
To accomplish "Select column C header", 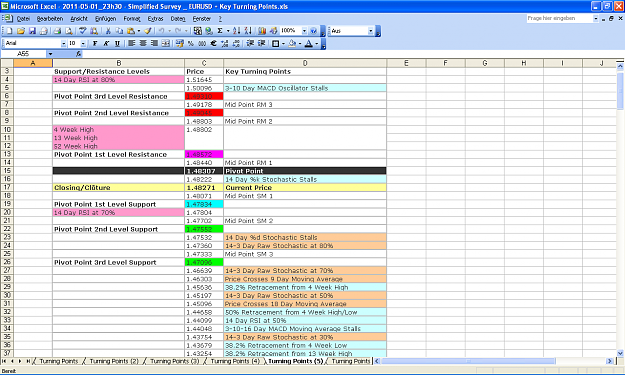I will (x=204, y=63).
